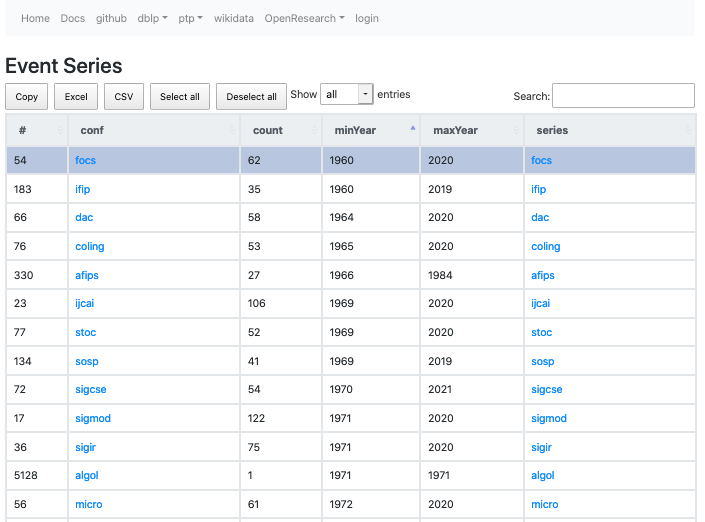The image size is (705, 522).
Task: Open ijcai link in series column
Action: 540,303
